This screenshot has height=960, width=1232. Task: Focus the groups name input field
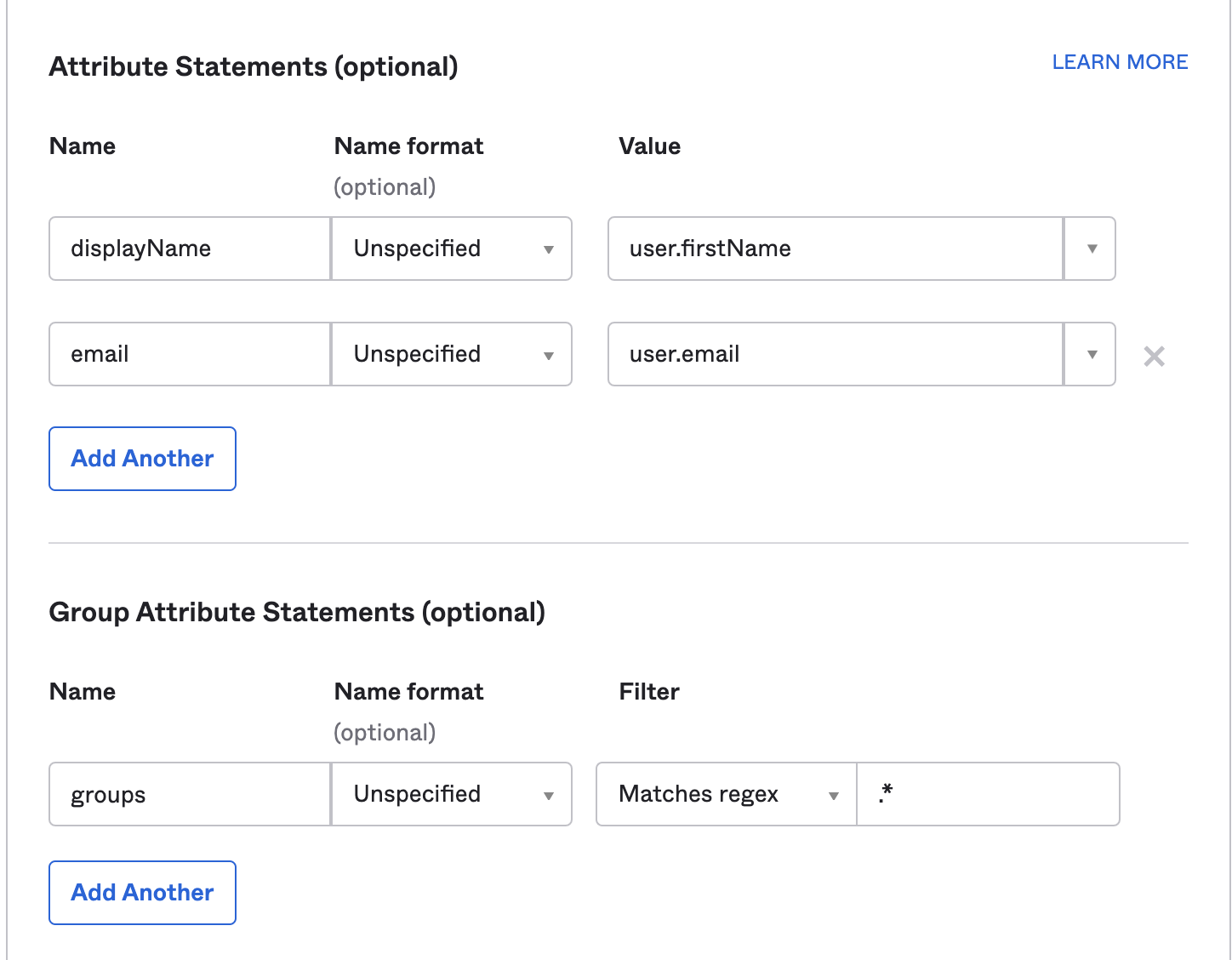189,794
